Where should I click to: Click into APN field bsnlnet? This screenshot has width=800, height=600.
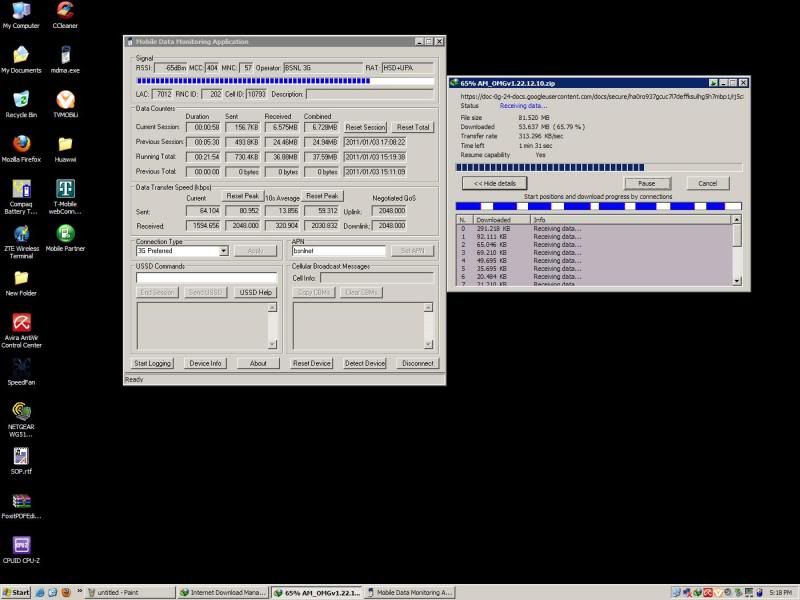338,251
